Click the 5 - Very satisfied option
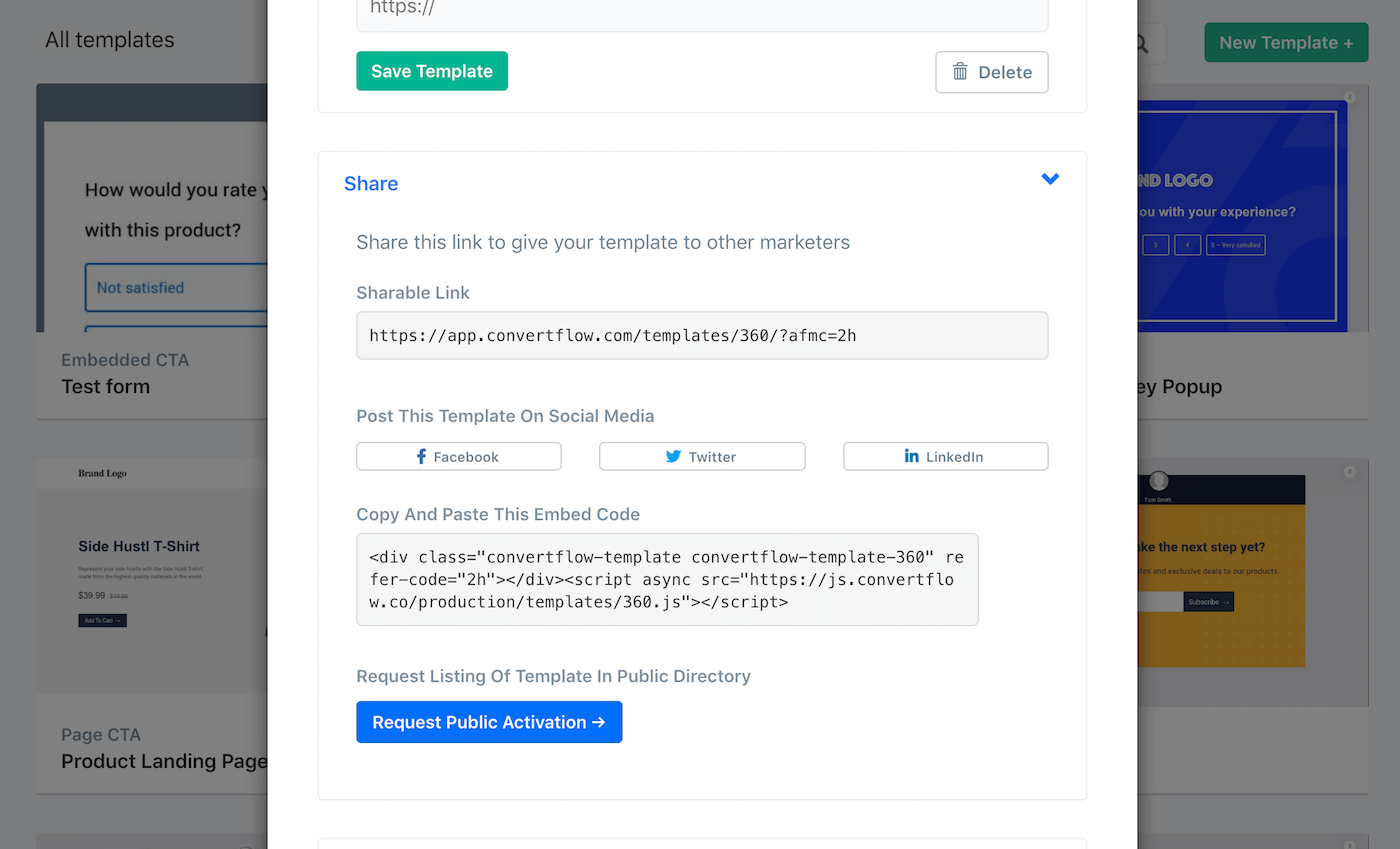This screenshot has height=849, width=1400. click(x=1235, y=245)
